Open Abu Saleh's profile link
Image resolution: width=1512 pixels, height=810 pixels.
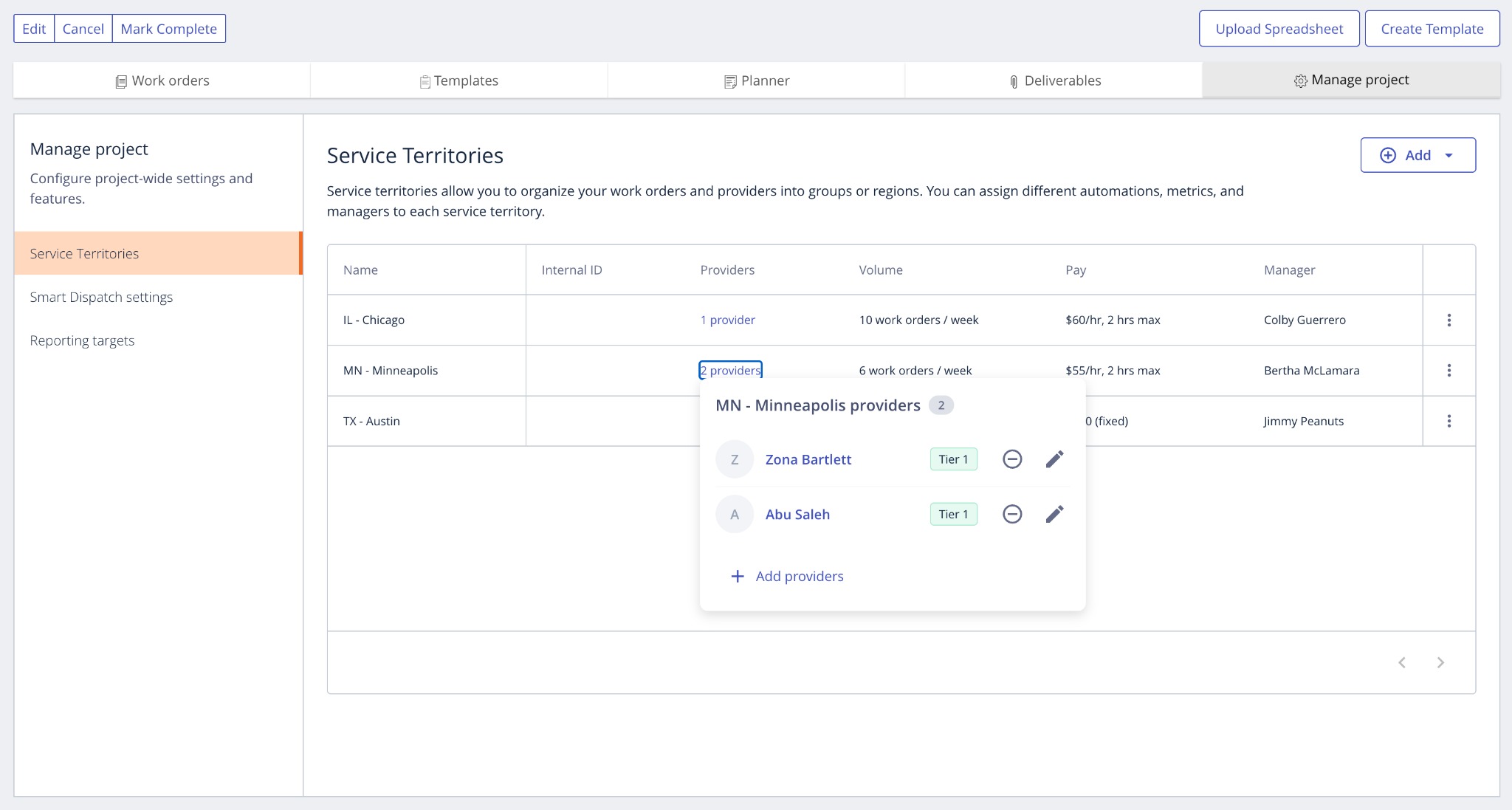(797, 514)
